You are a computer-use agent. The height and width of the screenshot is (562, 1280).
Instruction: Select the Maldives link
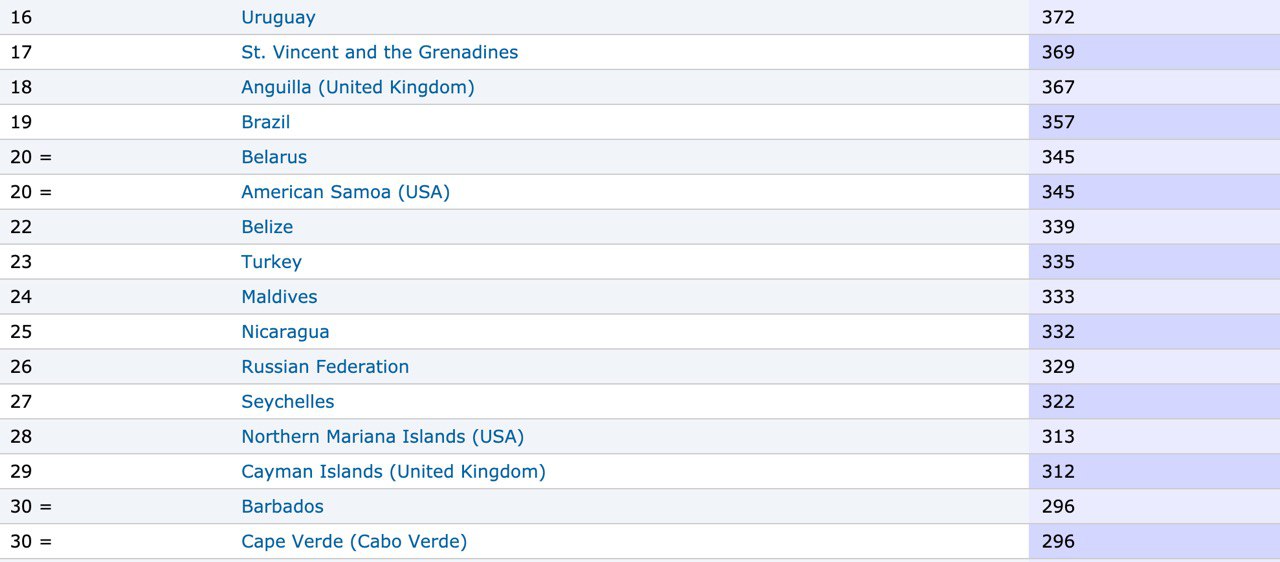point(279,297)
